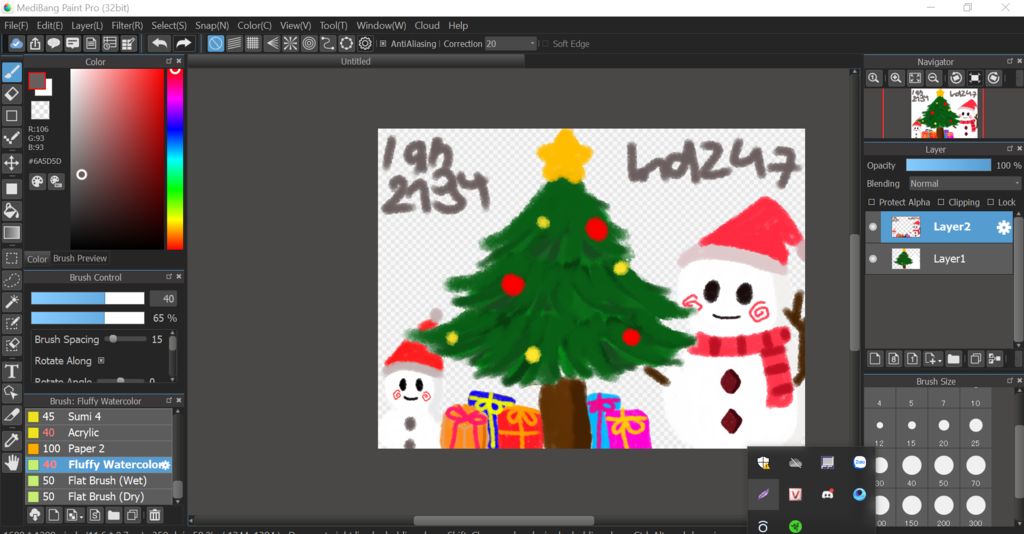This screenshot has width=1024, height=534.
Task: Open the Correction value dropdown
Action: (510, 44)
